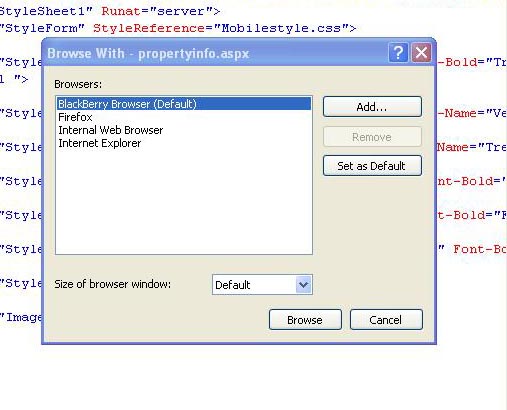Click the Browse button
This screenshot has width=507, height=410.
(305, 320)
